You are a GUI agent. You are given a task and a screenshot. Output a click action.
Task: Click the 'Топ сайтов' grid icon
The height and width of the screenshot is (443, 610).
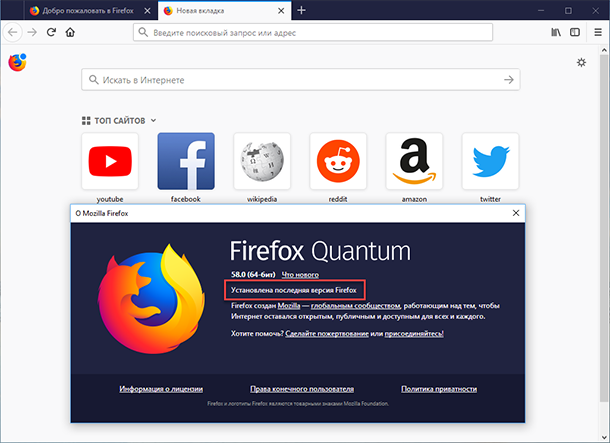(86, 121)
